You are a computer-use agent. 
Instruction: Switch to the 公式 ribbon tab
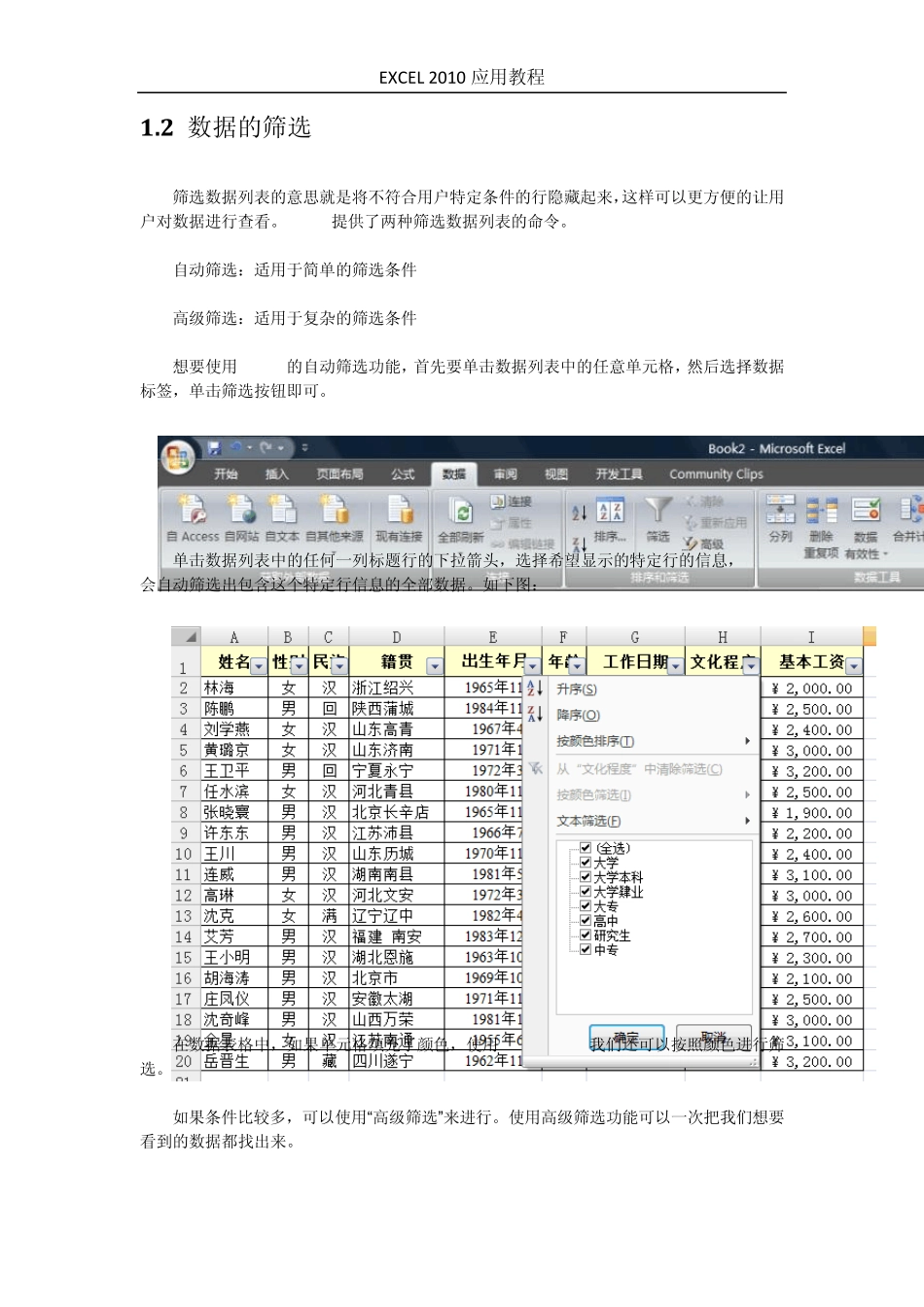(x=403, y=474)
